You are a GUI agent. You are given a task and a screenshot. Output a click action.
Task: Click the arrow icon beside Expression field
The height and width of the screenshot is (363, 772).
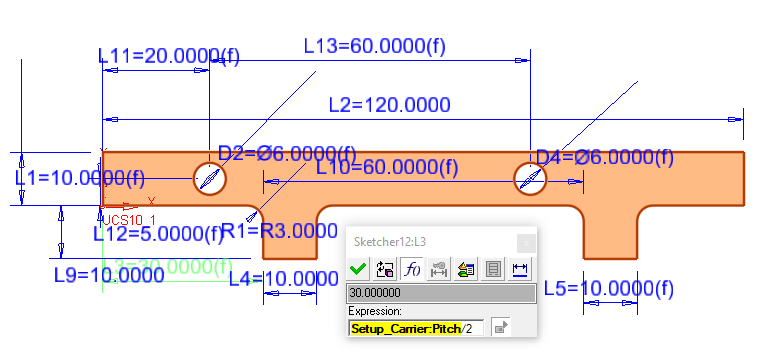(501, 328)
